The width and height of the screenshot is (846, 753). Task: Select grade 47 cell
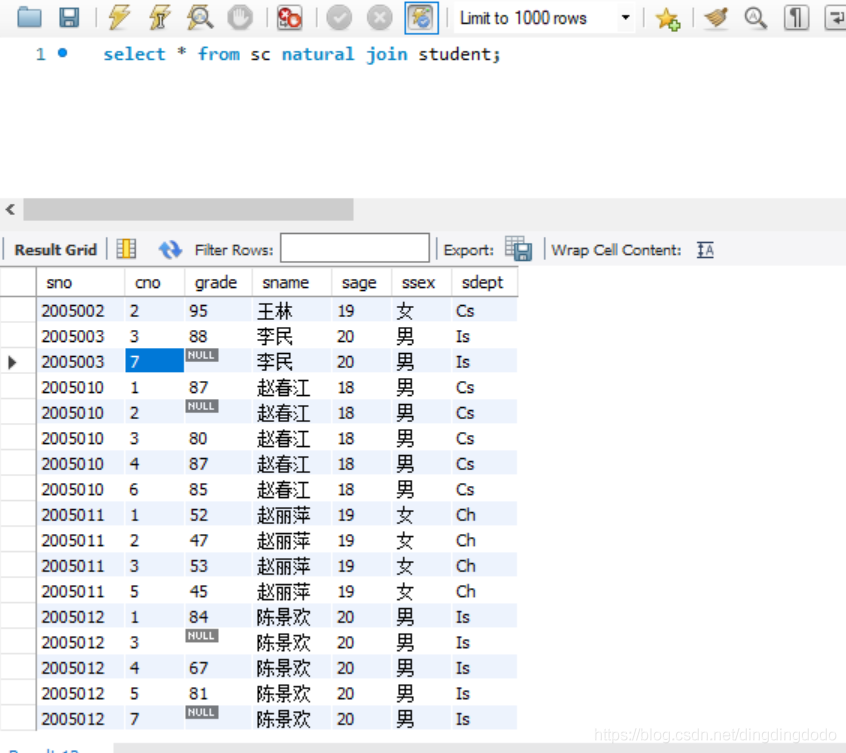pyautogui.click(x=218, y=540)
